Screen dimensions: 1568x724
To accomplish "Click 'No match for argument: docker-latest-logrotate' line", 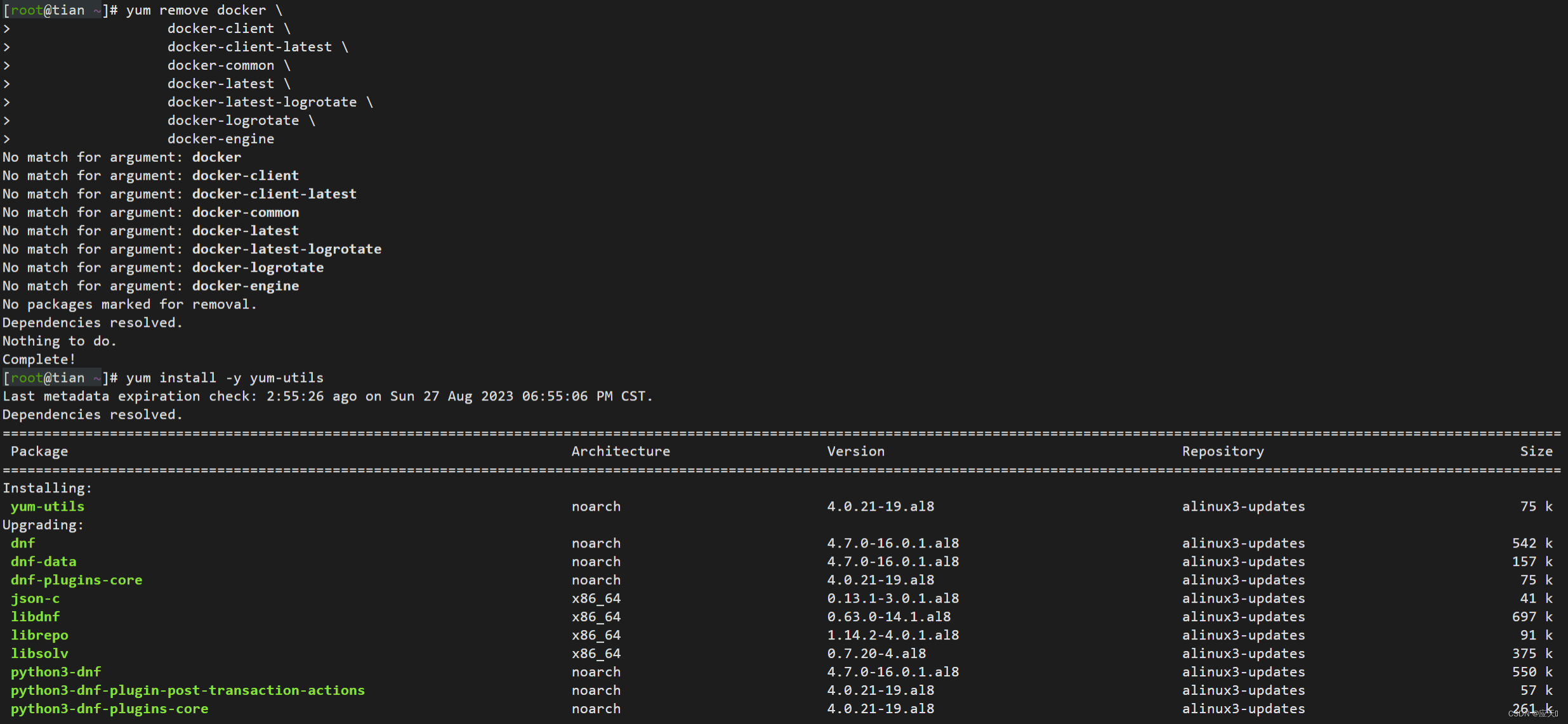I will pyautogui.click(x=192, y=249).
